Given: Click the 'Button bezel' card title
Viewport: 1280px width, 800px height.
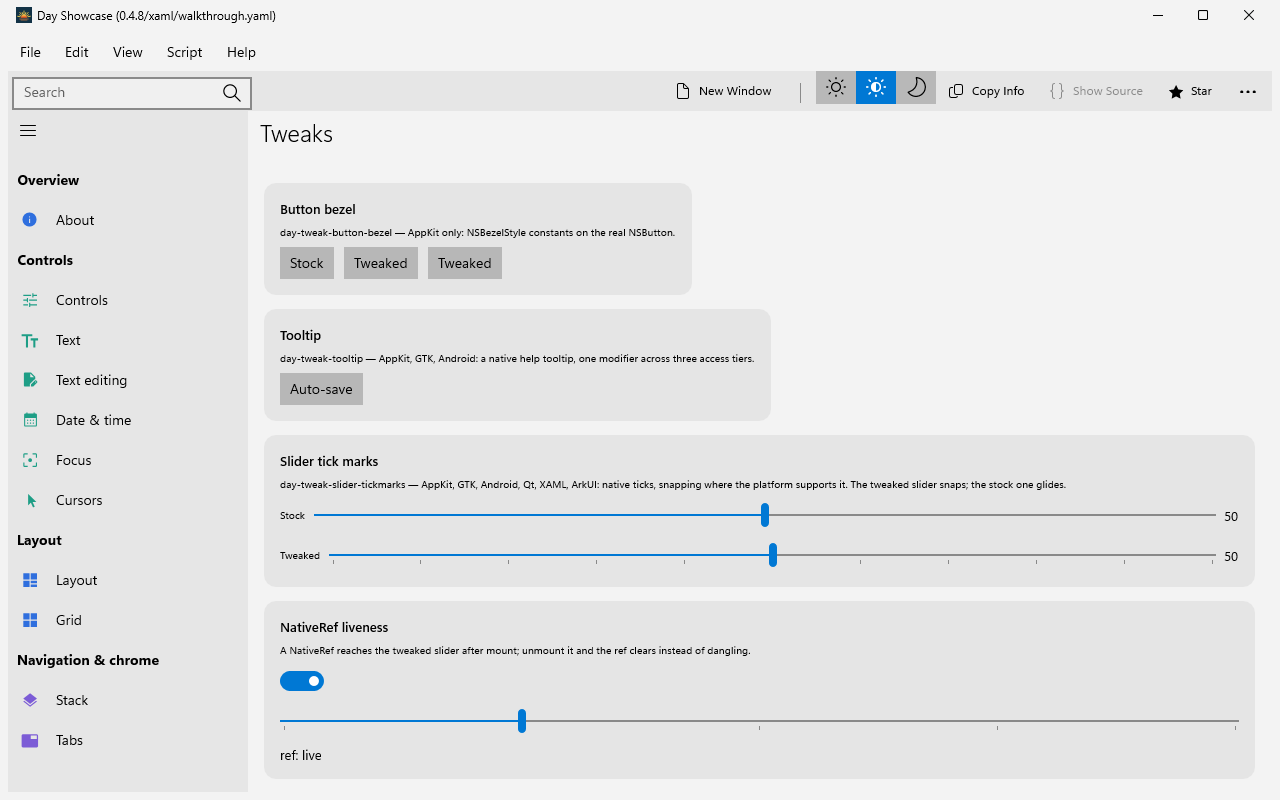Looking at the screenshot, I should point(318,209).
